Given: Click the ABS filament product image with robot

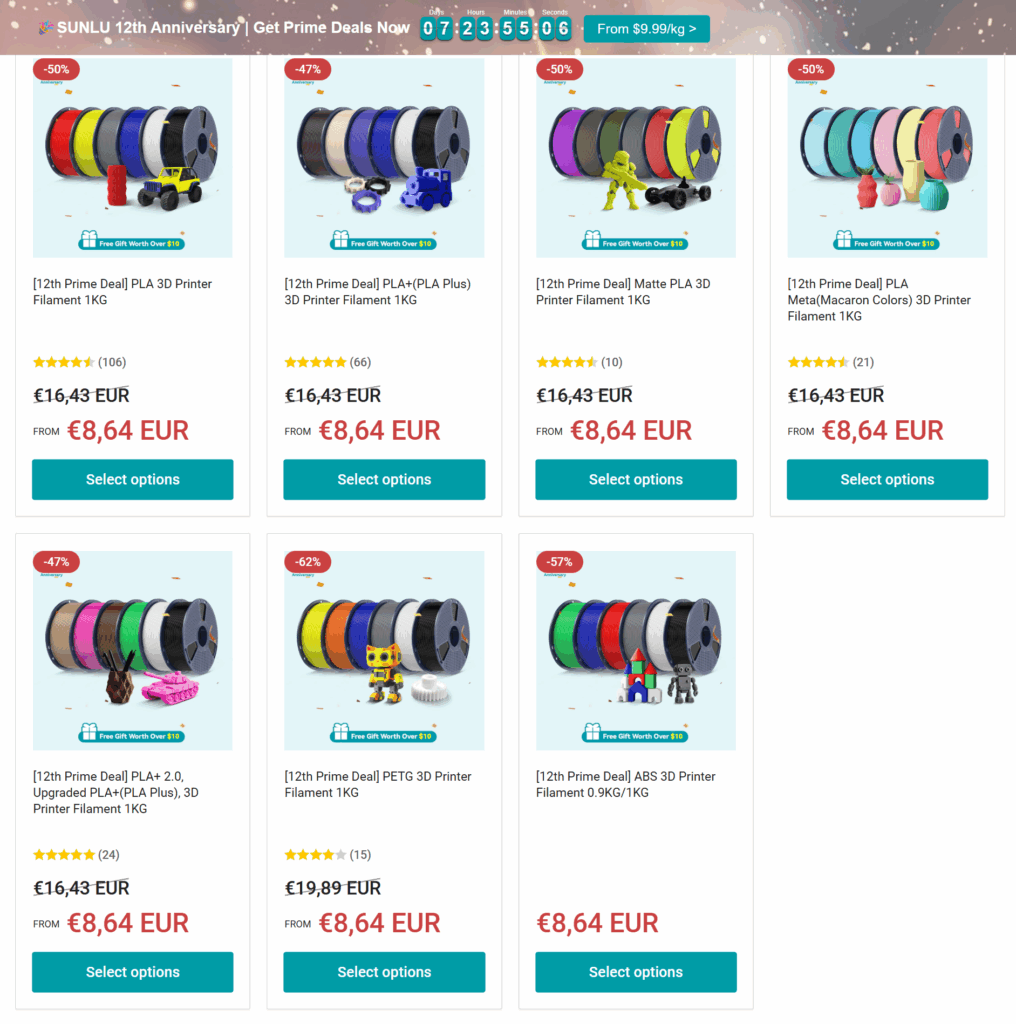Looking at the screenshot, I should (x=636, y=650).
